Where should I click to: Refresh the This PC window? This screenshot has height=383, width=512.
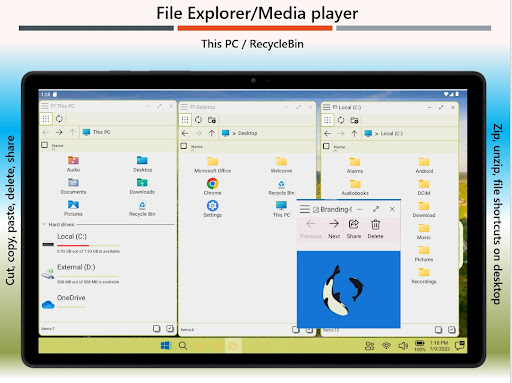[x=59, y=119]
